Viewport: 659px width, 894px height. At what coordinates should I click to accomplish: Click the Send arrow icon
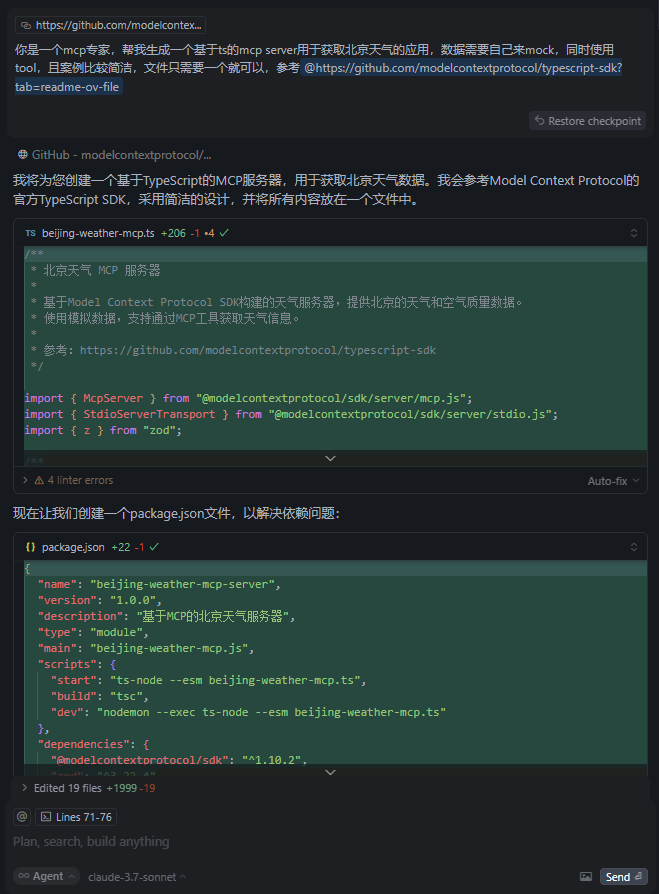637,875
